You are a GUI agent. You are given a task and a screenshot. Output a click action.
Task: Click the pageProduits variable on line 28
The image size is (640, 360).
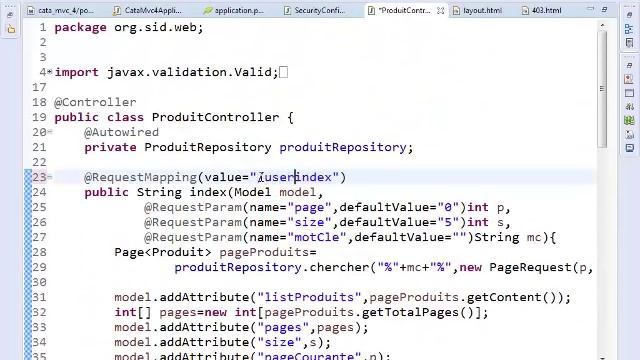coord(264,252)
